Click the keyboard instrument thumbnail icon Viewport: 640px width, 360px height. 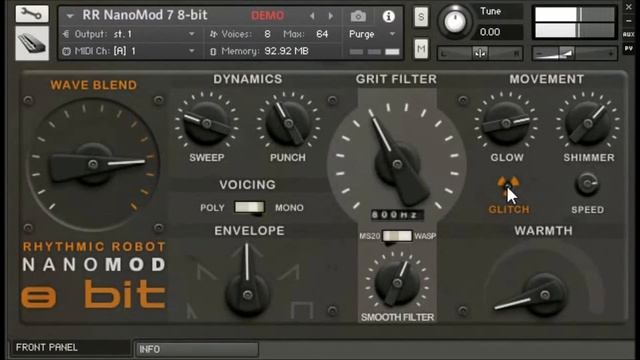(x=32, y=43)
